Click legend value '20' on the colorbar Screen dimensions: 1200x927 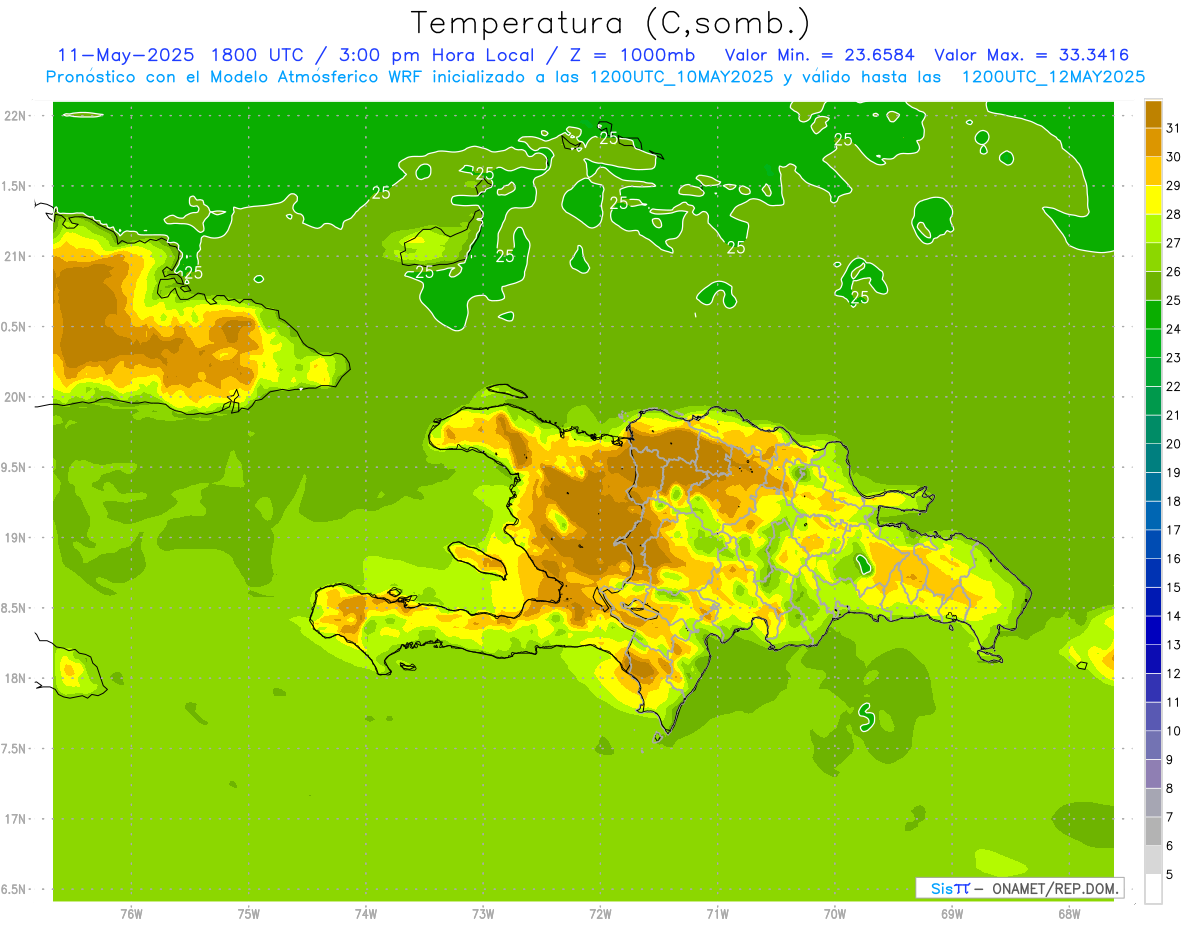click(1173, 444)
